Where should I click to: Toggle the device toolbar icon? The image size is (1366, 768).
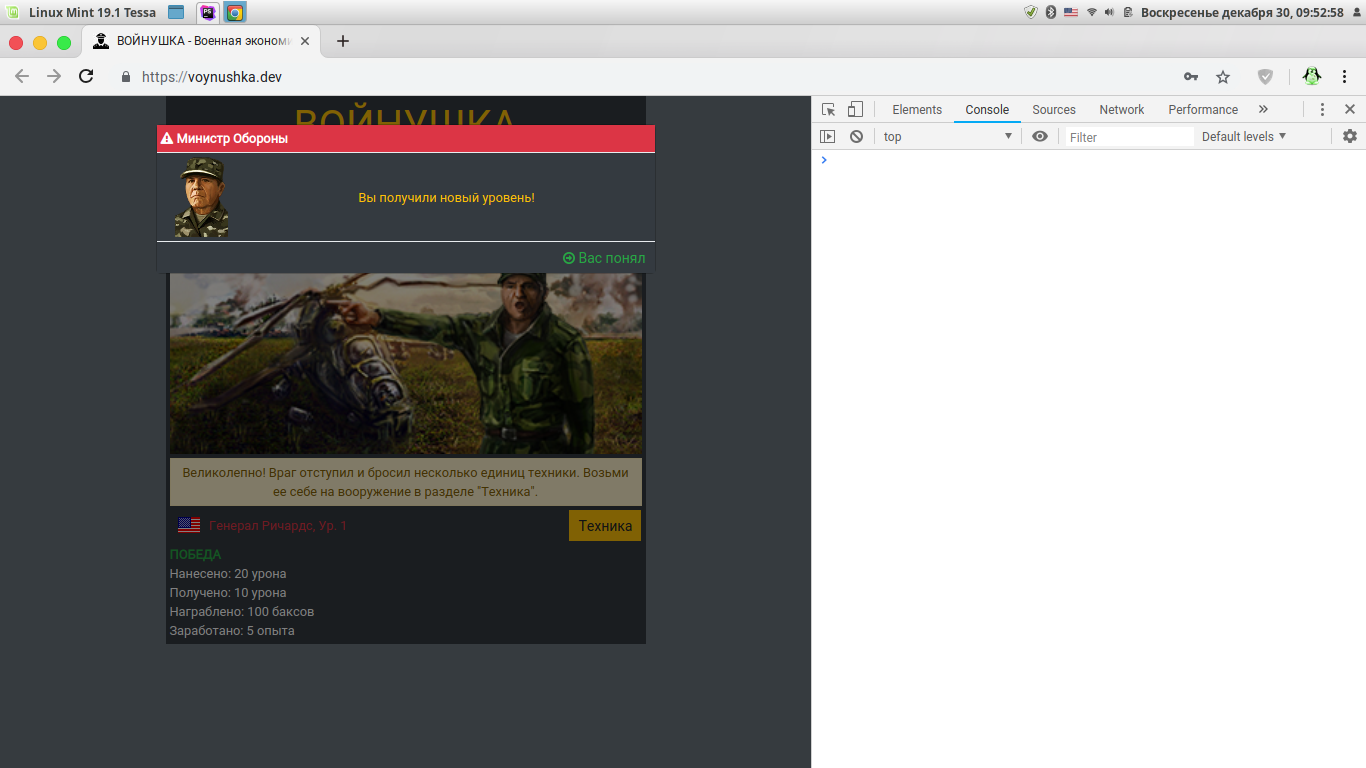pos(855,110)
